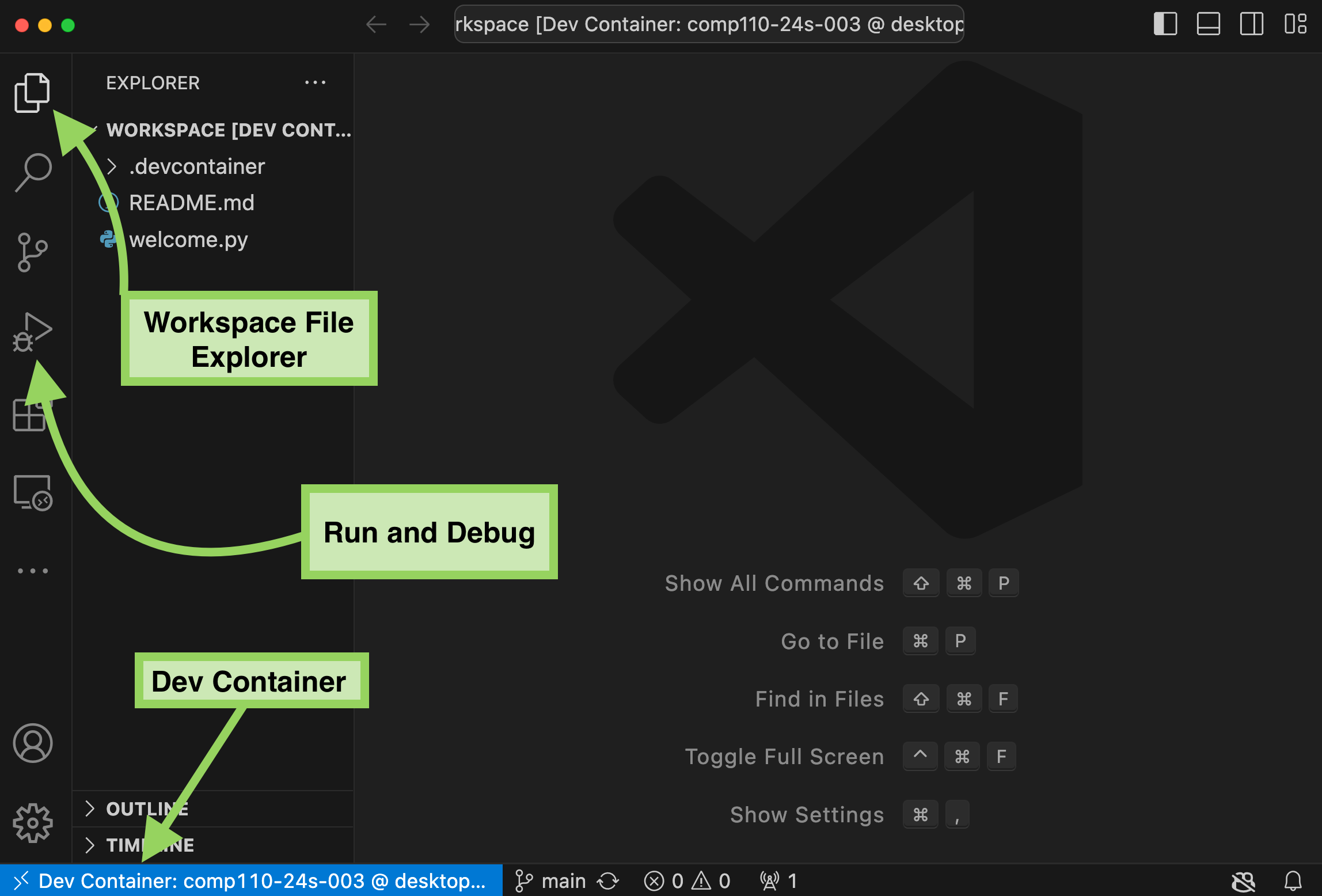Click the sync changes indicator
Image resolution: width=1322 pixels, height=896 pixels.
(609, 880)
